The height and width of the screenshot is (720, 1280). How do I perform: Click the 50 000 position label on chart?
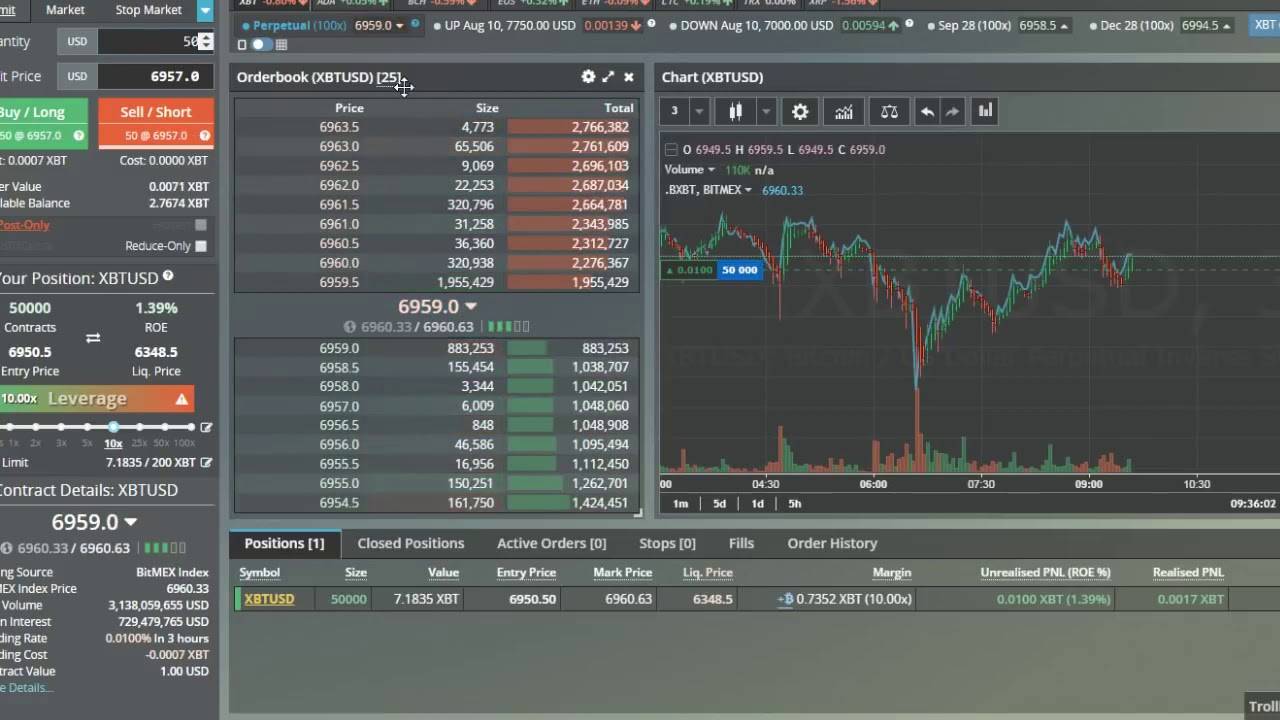(x=740, y=270)
